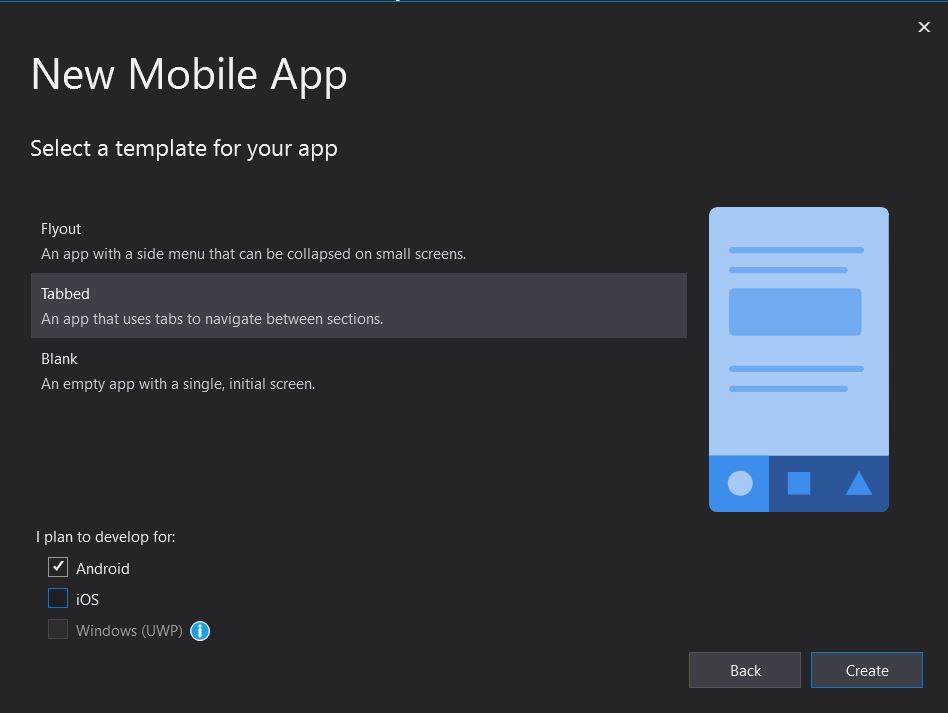The image size is (948, 713).
Task: Click the blue navigation bar in the preview image
Action: (x=799, y=484)
